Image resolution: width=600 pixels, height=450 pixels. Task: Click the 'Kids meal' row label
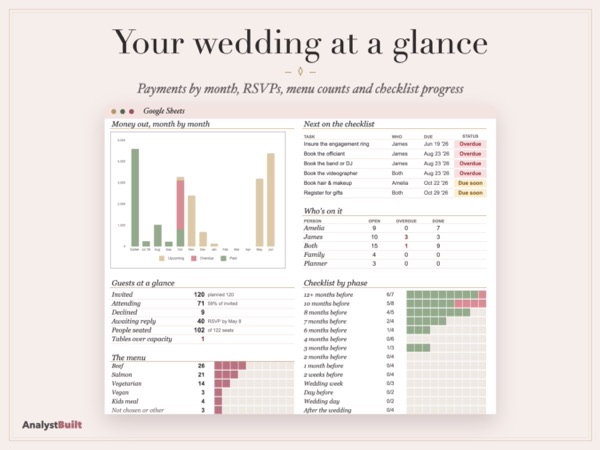pyautogui.click(x=125, y=401)
